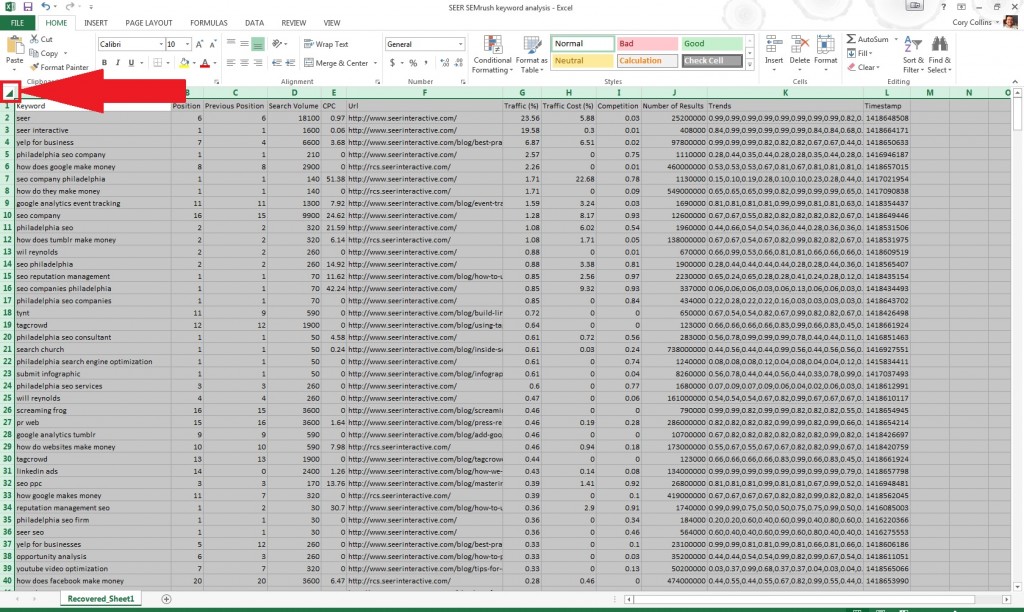Add a new sheet with the plus button
Image resolution: width=1024 pixels, height=612 pixels.
pyautogui.click(x=166, y=599)
